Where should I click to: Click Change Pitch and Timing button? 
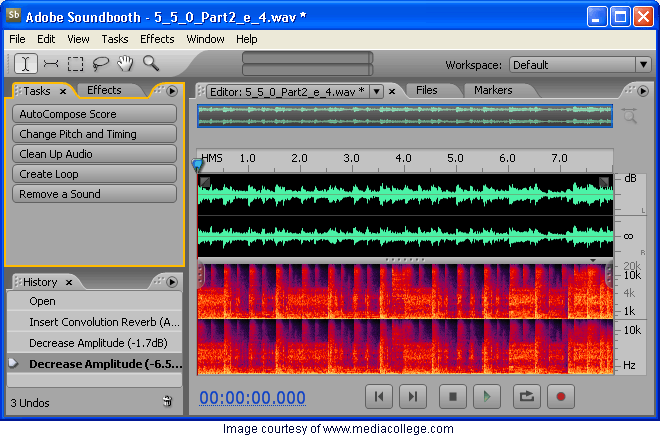tap(95, 134)
